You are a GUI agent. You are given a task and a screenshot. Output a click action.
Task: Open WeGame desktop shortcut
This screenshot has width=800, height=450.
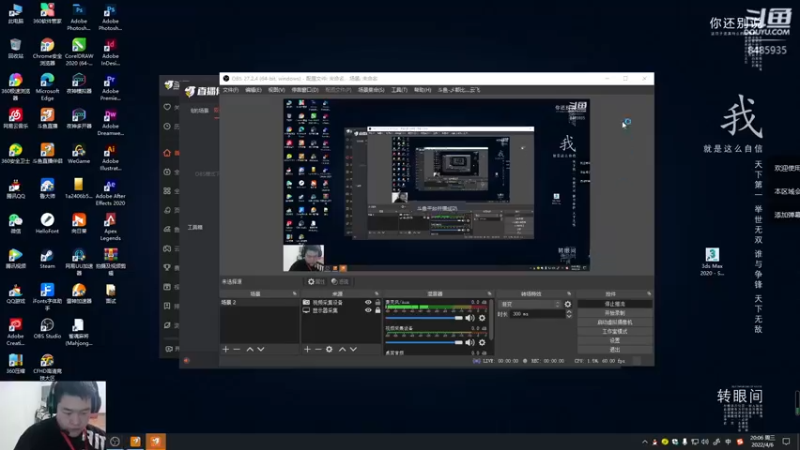79,154
